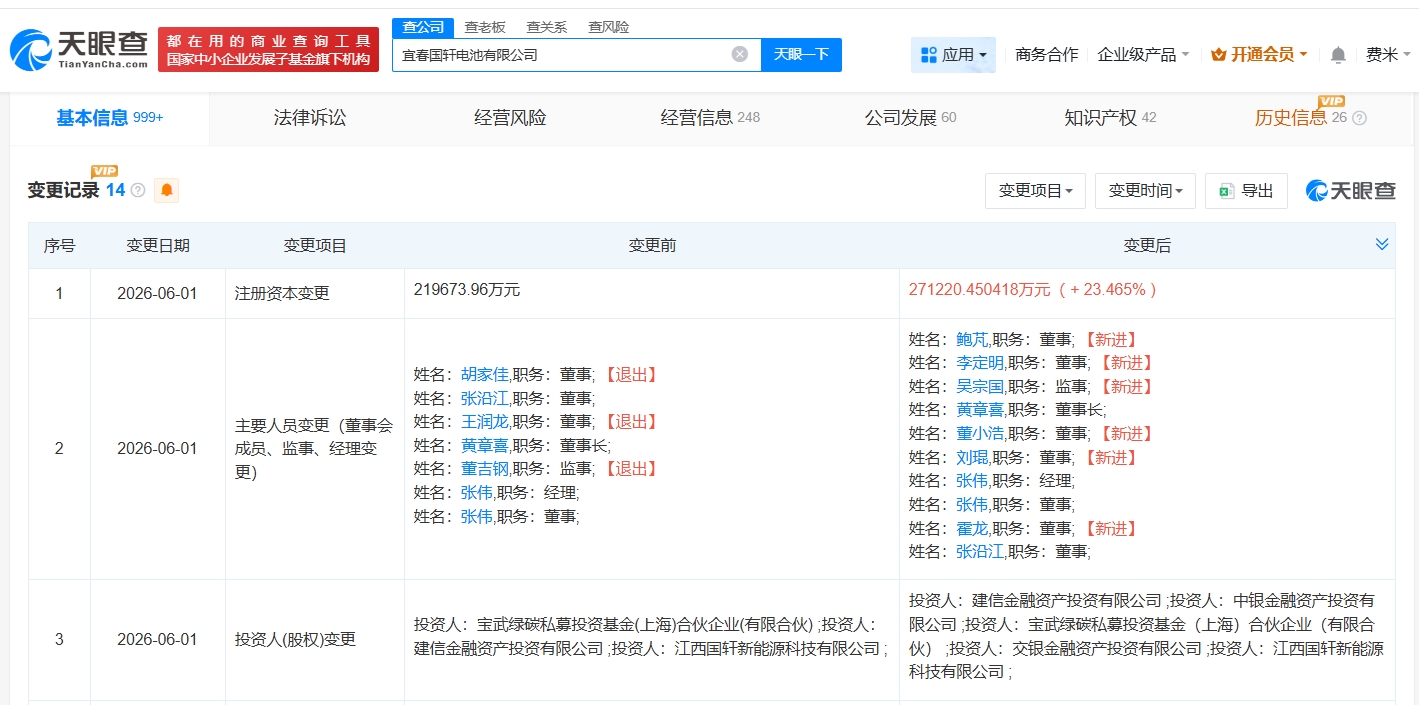Click the info icon next to 变更记录 14
Image resolution: width=1419 pixels, height=705 pixels.
(138, 190)
